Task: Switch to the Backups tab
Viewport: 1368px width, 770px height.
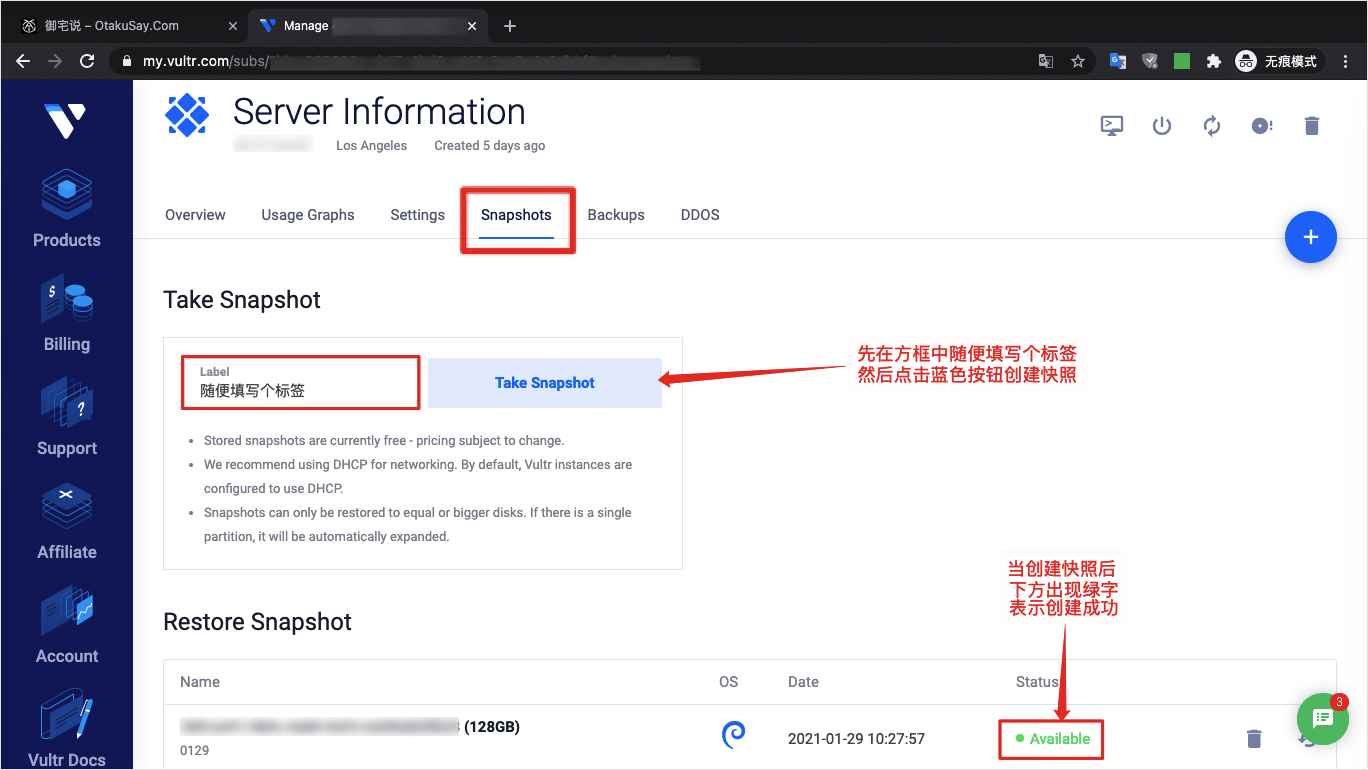Action: coord(616,215)
